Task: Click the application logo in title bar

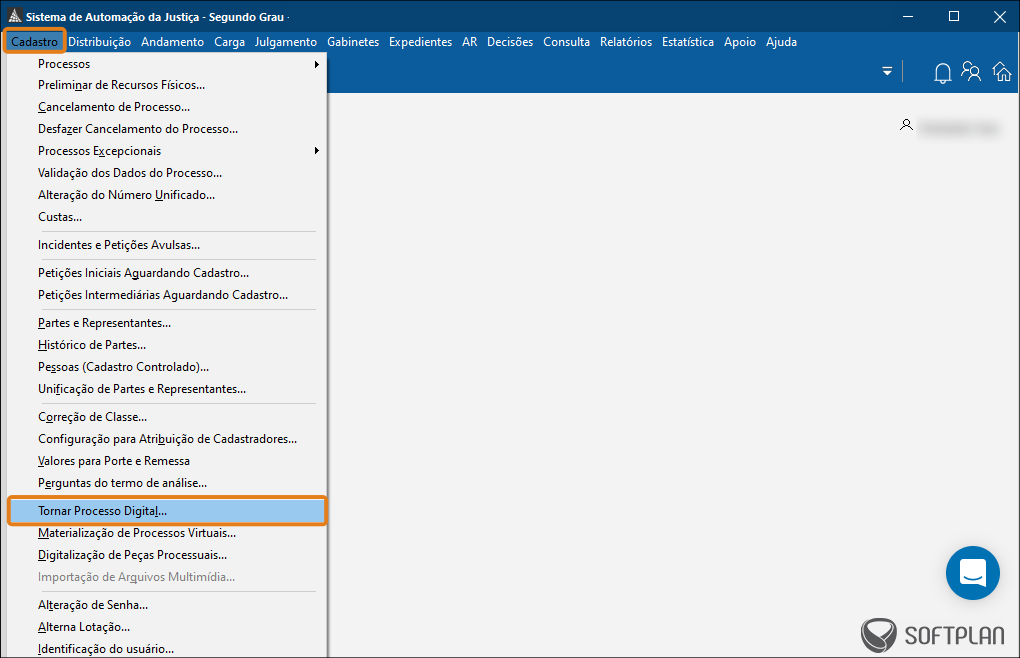Action: click(14, 16)
